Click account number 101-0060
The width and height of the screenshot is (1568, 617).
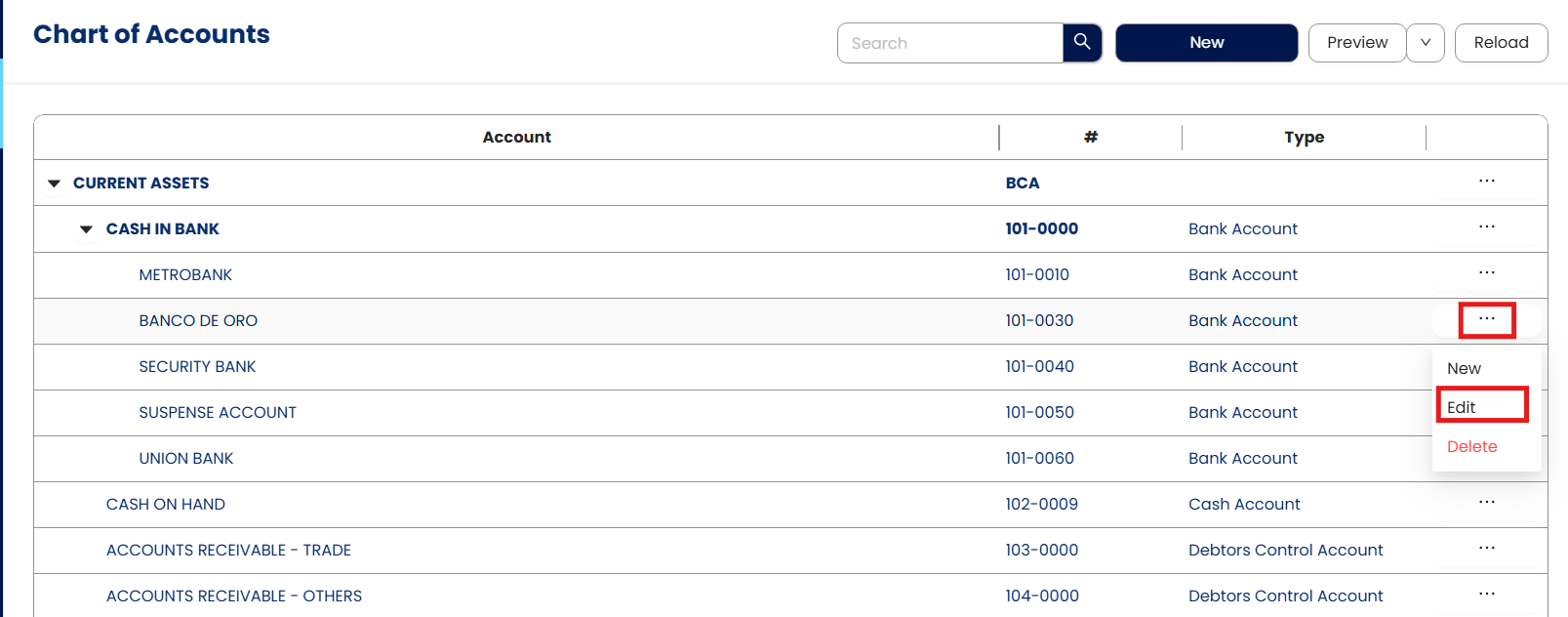point(1039,459)
